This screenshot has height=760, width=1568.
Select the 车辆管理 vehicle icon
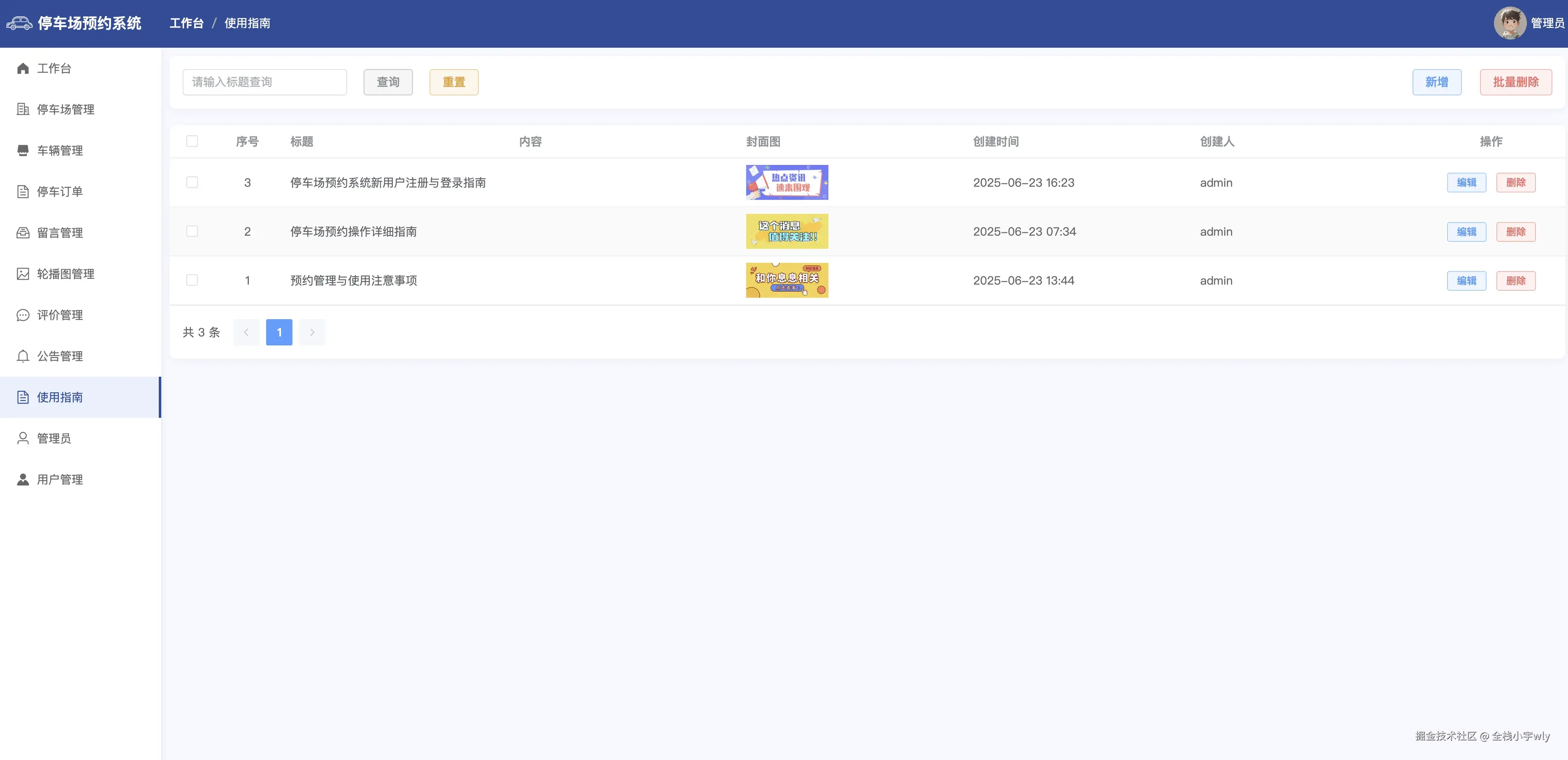point(23,150)
